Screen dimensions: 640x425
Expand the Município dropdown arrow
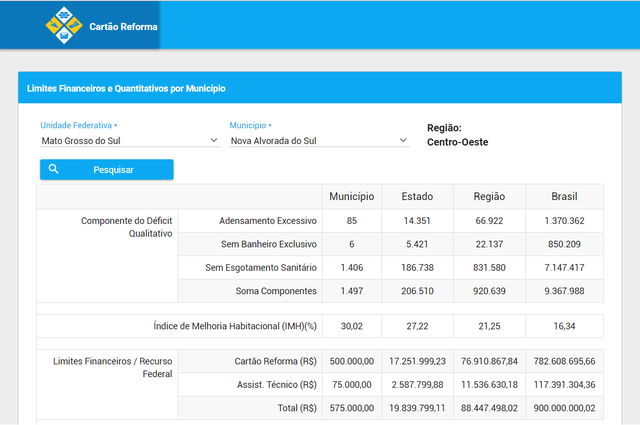click(x=403, y=141)
